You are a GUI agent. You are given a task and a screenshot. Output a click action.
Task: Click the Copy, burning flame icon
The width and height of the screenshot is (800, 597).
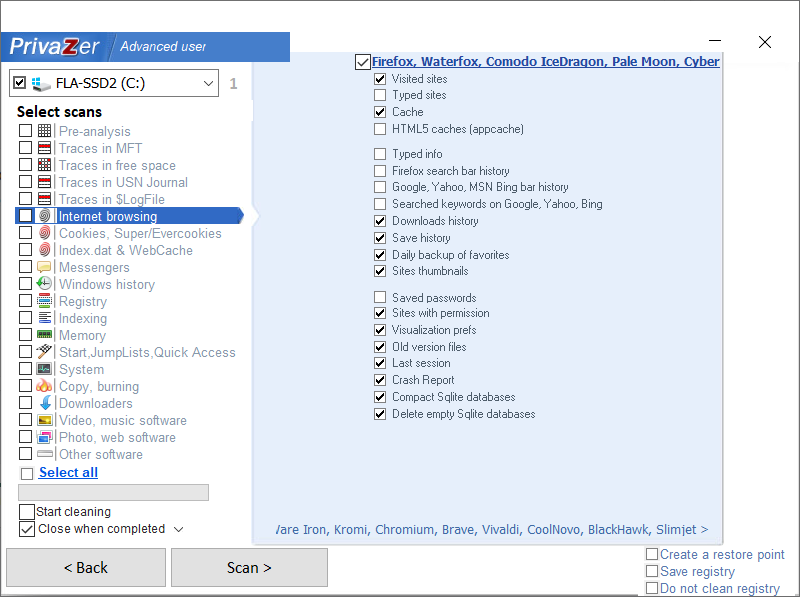[x=44, y=386]
